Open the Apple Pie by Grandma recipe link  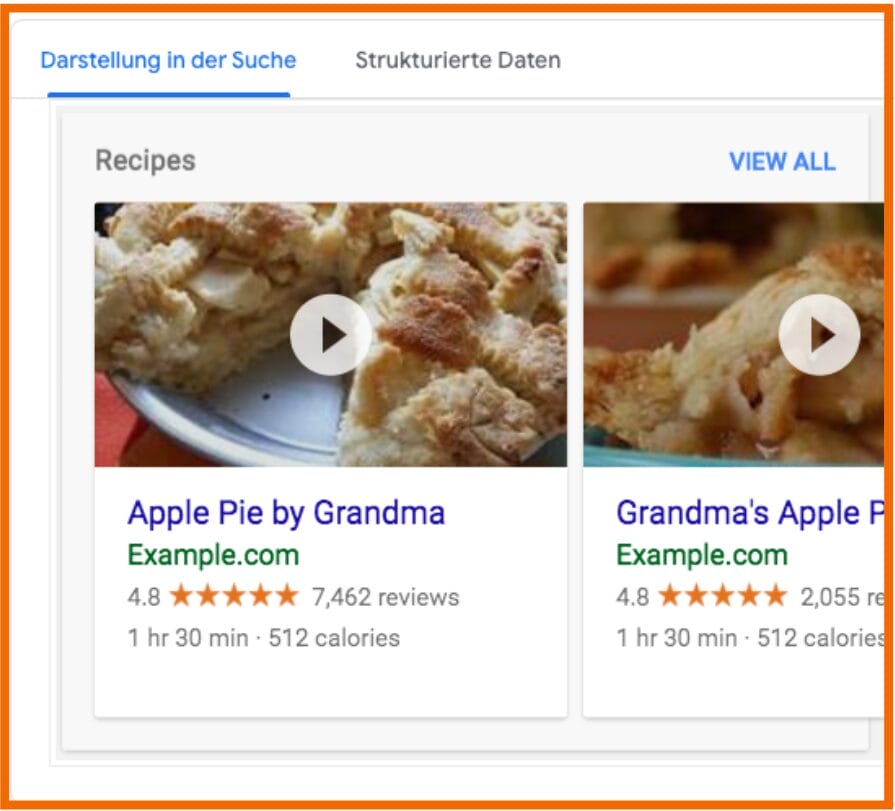(x=285, y=513)
